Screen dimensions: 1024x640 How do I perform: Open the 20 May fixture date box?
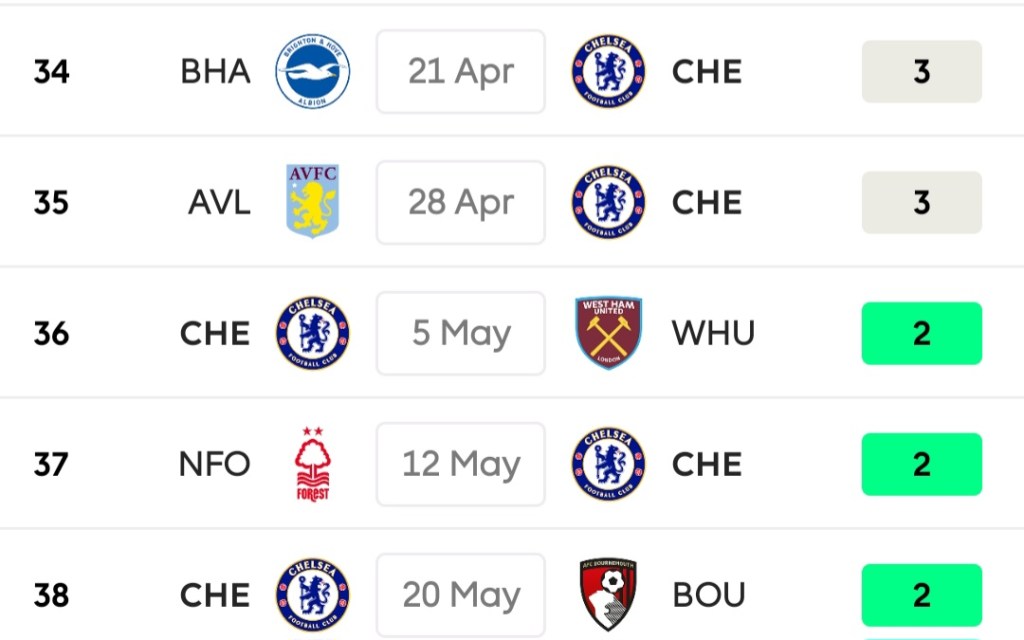tap(461, 595)
